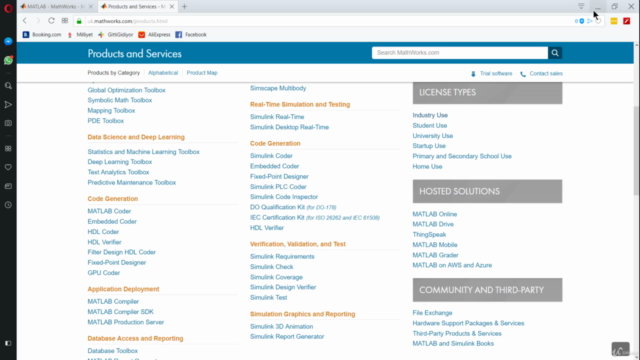Open a new browser tab
This screenshot has height=360, width=640.
tap(184, 7)
